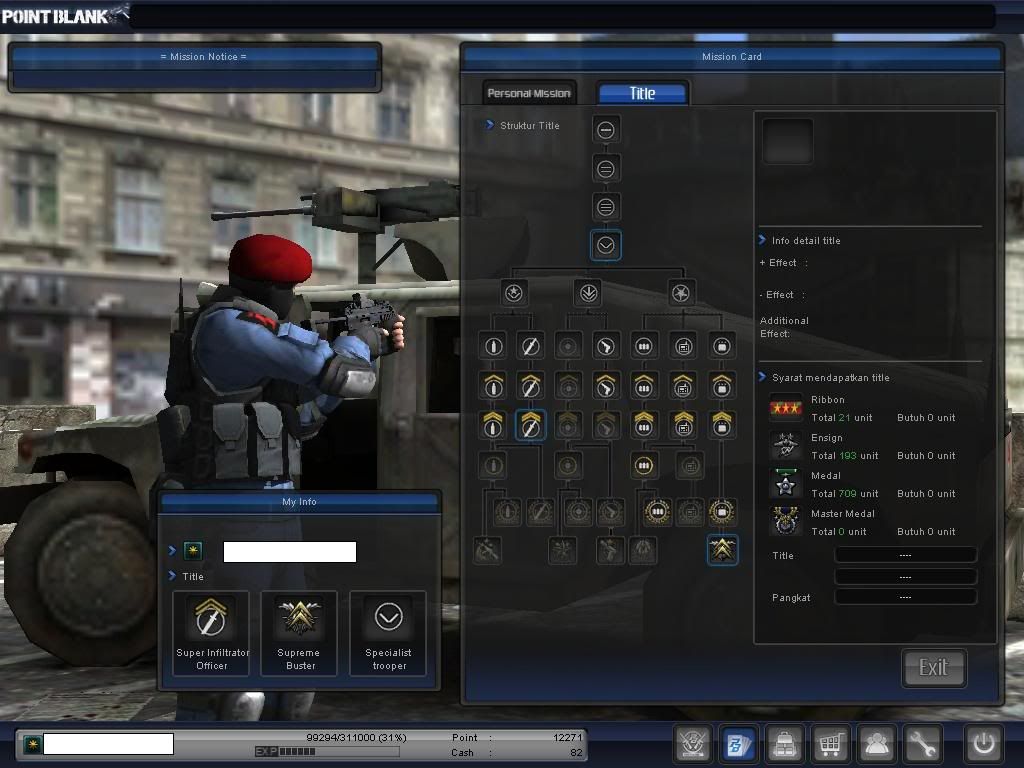
Task: Click the "Total 709 unit" Medal count
Action: point(844,494)
